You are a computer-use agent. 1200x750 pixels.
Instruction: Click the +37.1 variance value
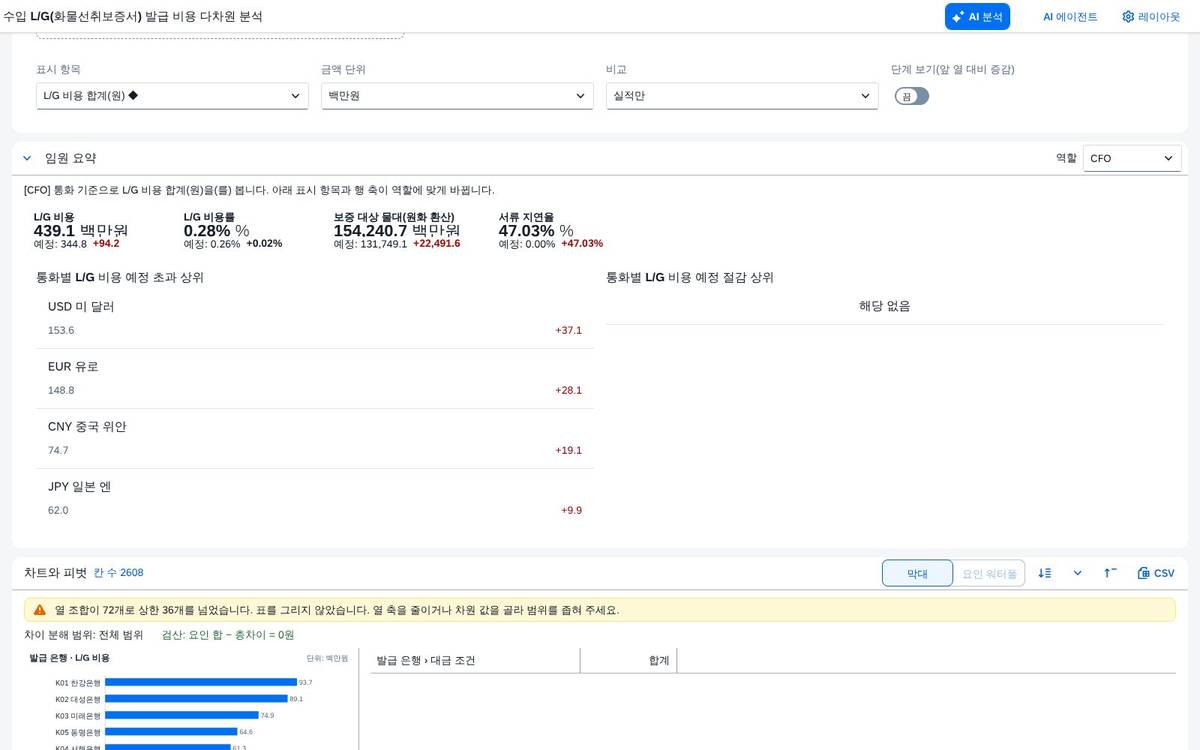pyautogui.click(x=568, y=330)
